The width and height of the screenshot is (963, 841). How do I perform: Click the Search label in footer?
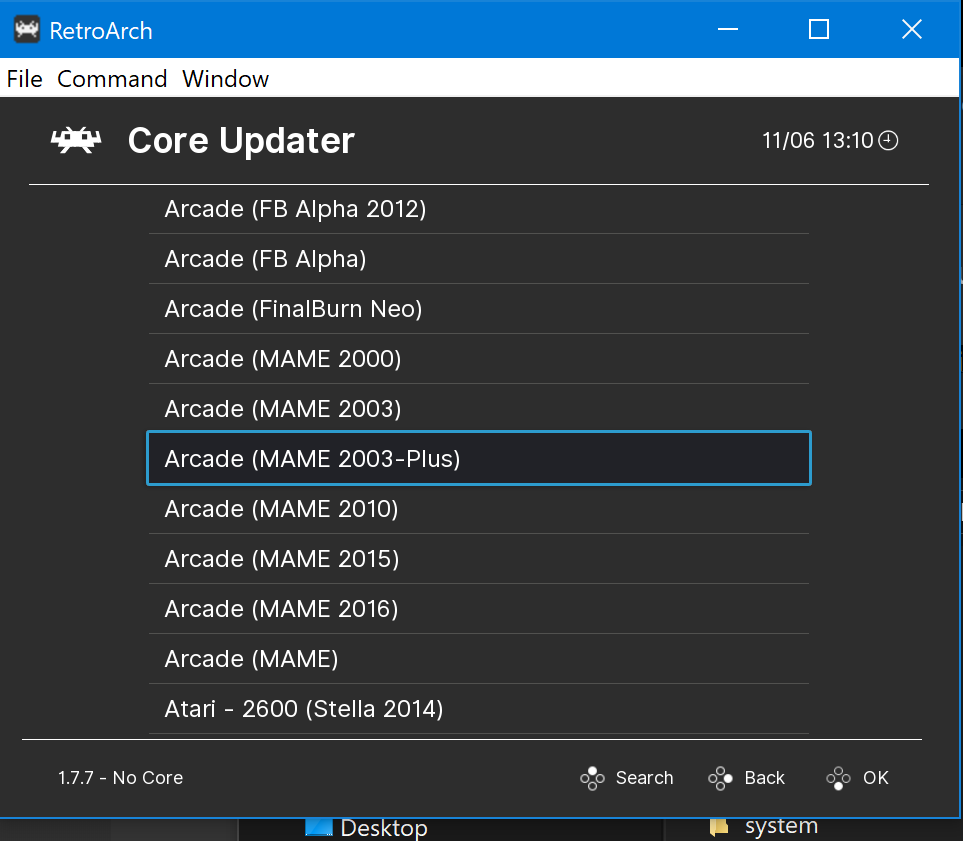click(644, 778)
